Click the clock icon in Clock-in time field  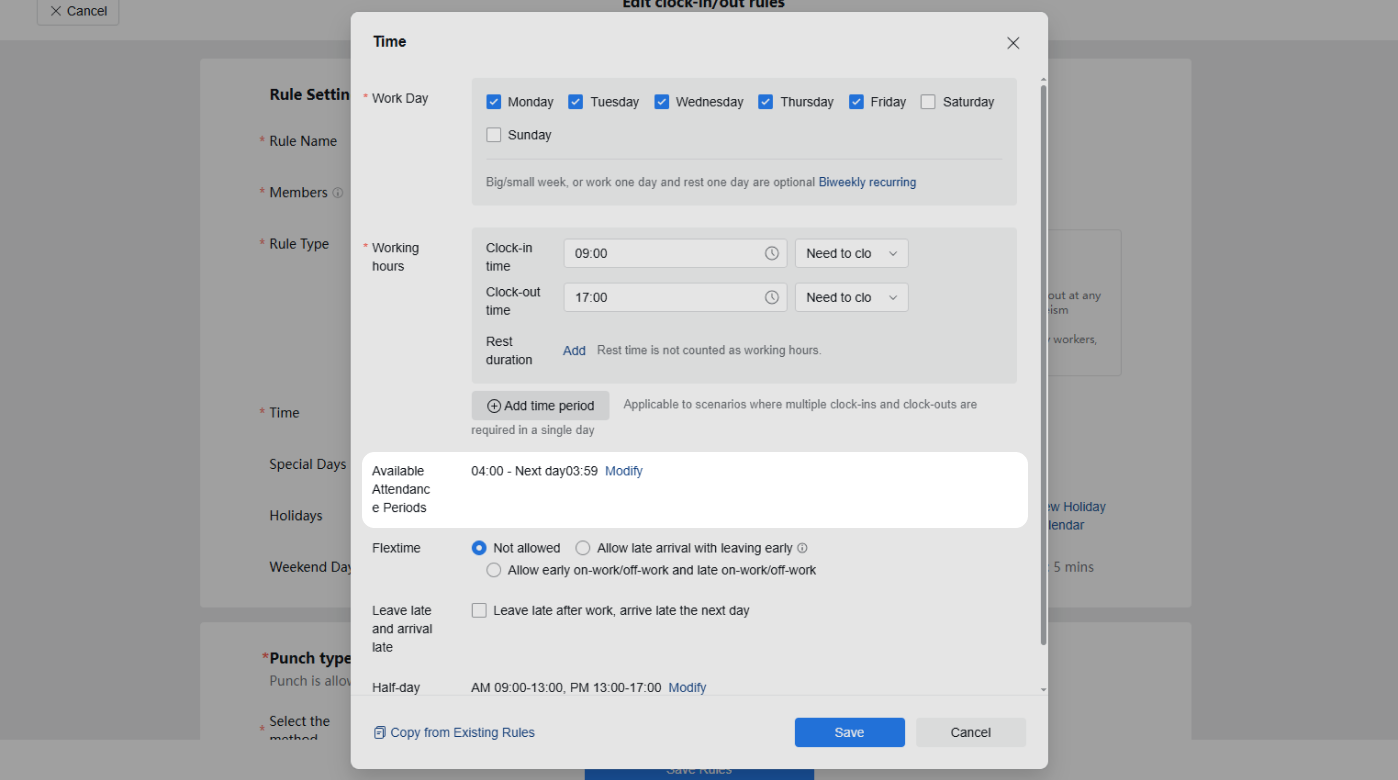(772, 254)
